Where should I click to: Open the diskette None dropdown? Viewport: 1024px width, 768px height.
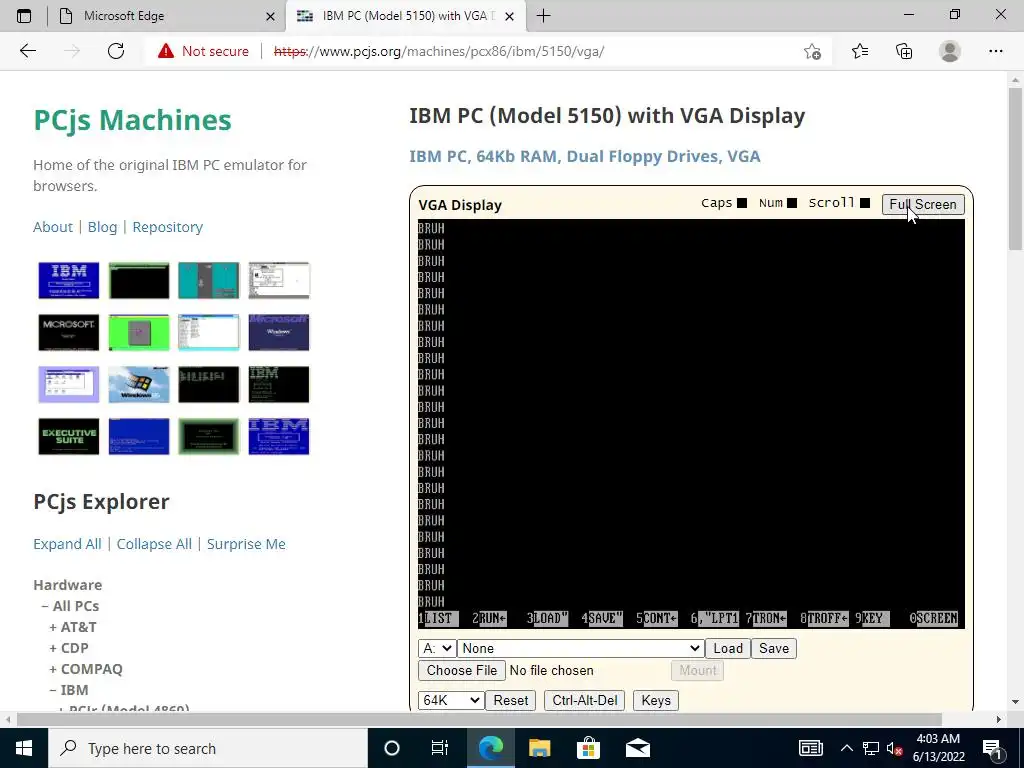(581, 648)
